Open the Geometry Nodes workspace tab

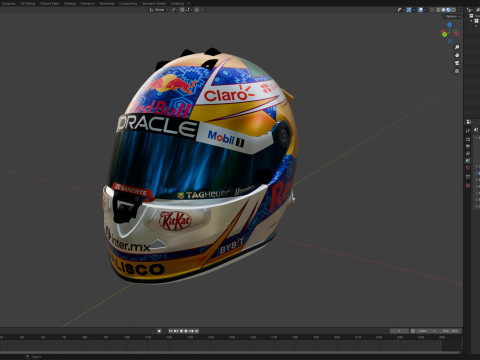click(154, 4)
